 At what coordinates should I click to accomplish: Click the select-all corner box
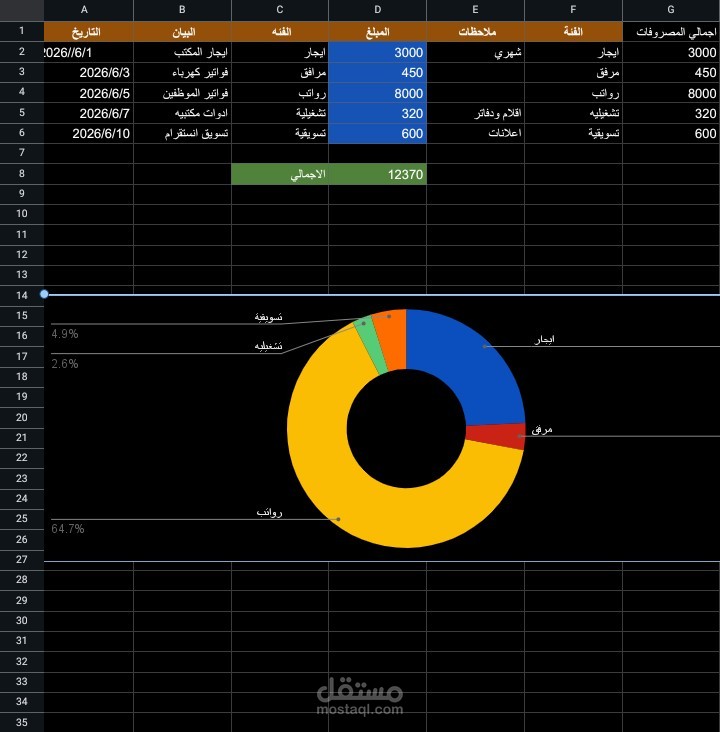(x=21, y=10)
